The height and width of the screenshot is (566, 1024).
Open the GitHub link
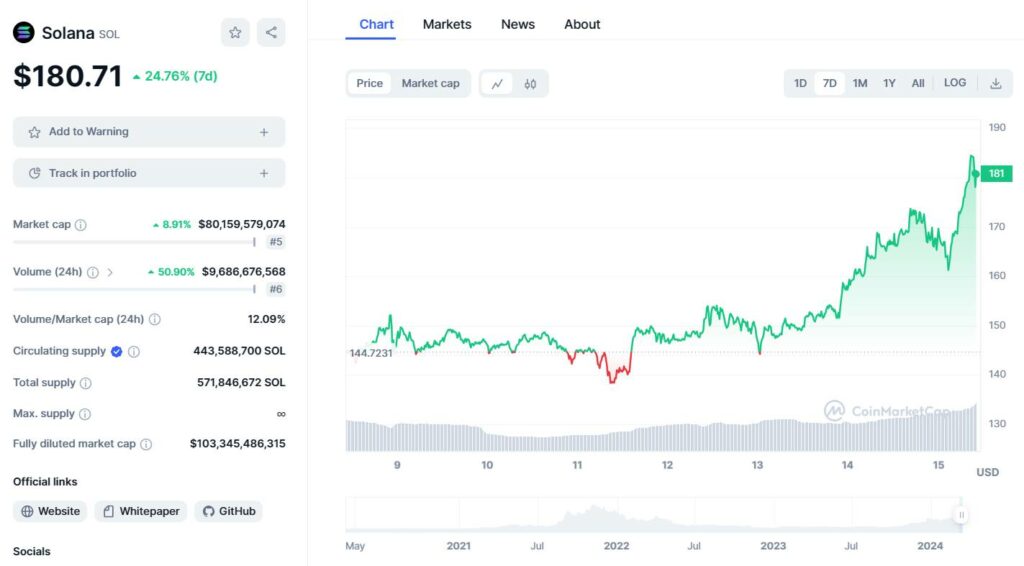coord(229,511)
